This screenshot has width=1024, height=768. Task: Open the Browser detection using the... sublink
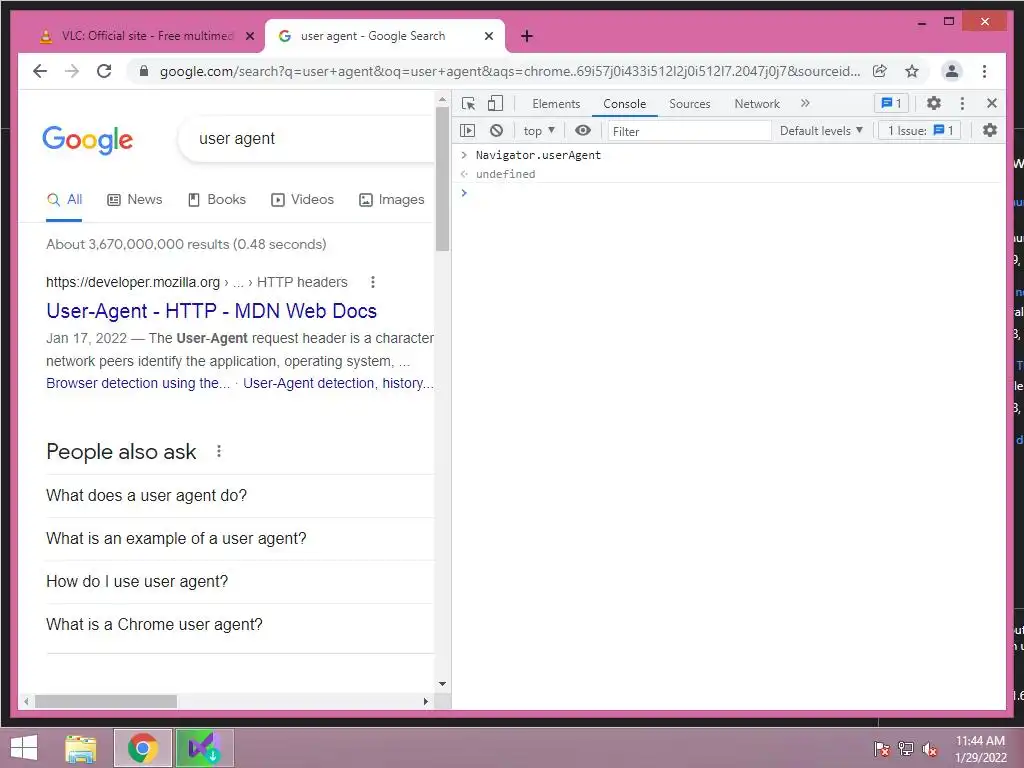point(138,383)
